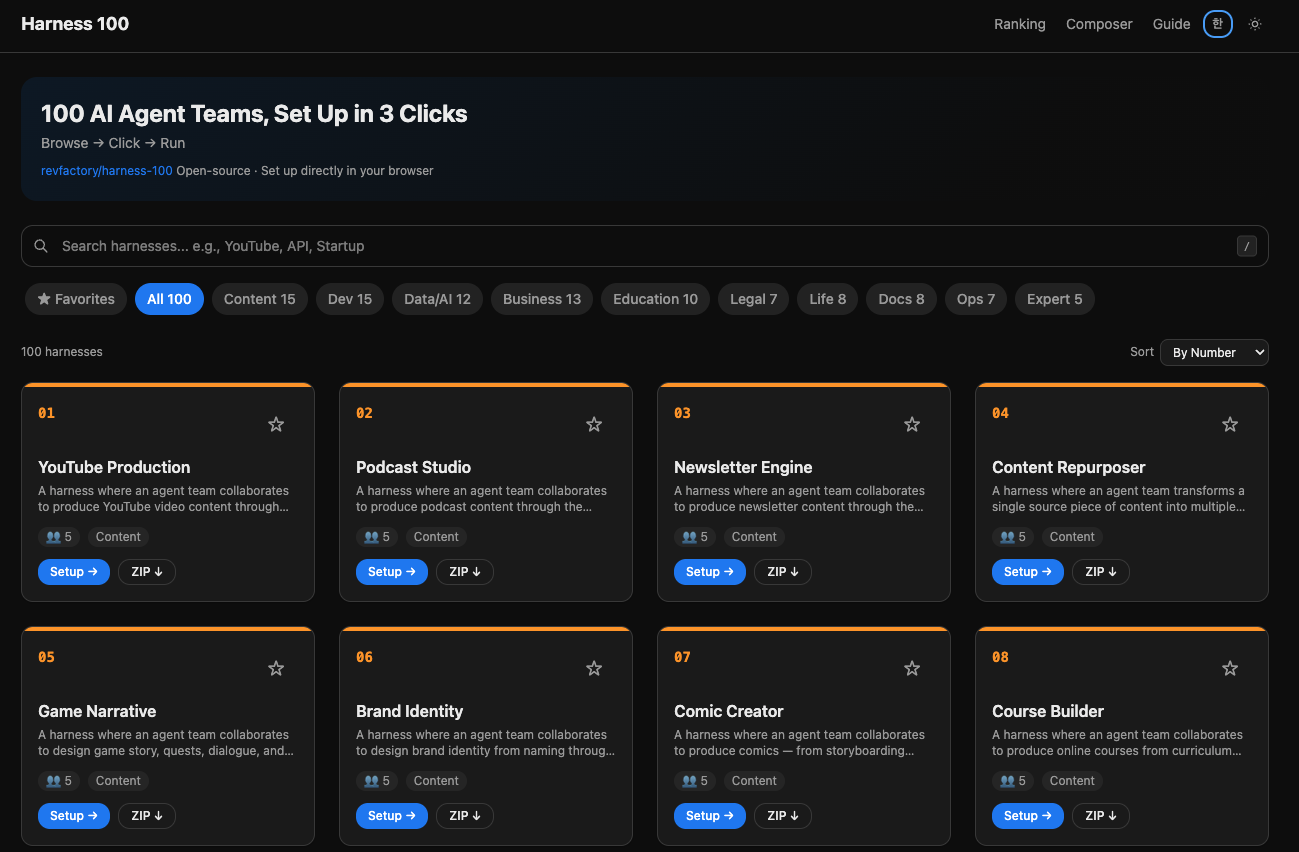Mark Newsletter Engine as favorite
This screenshot has width=1299, height=852.
click(x=912, y=424)
